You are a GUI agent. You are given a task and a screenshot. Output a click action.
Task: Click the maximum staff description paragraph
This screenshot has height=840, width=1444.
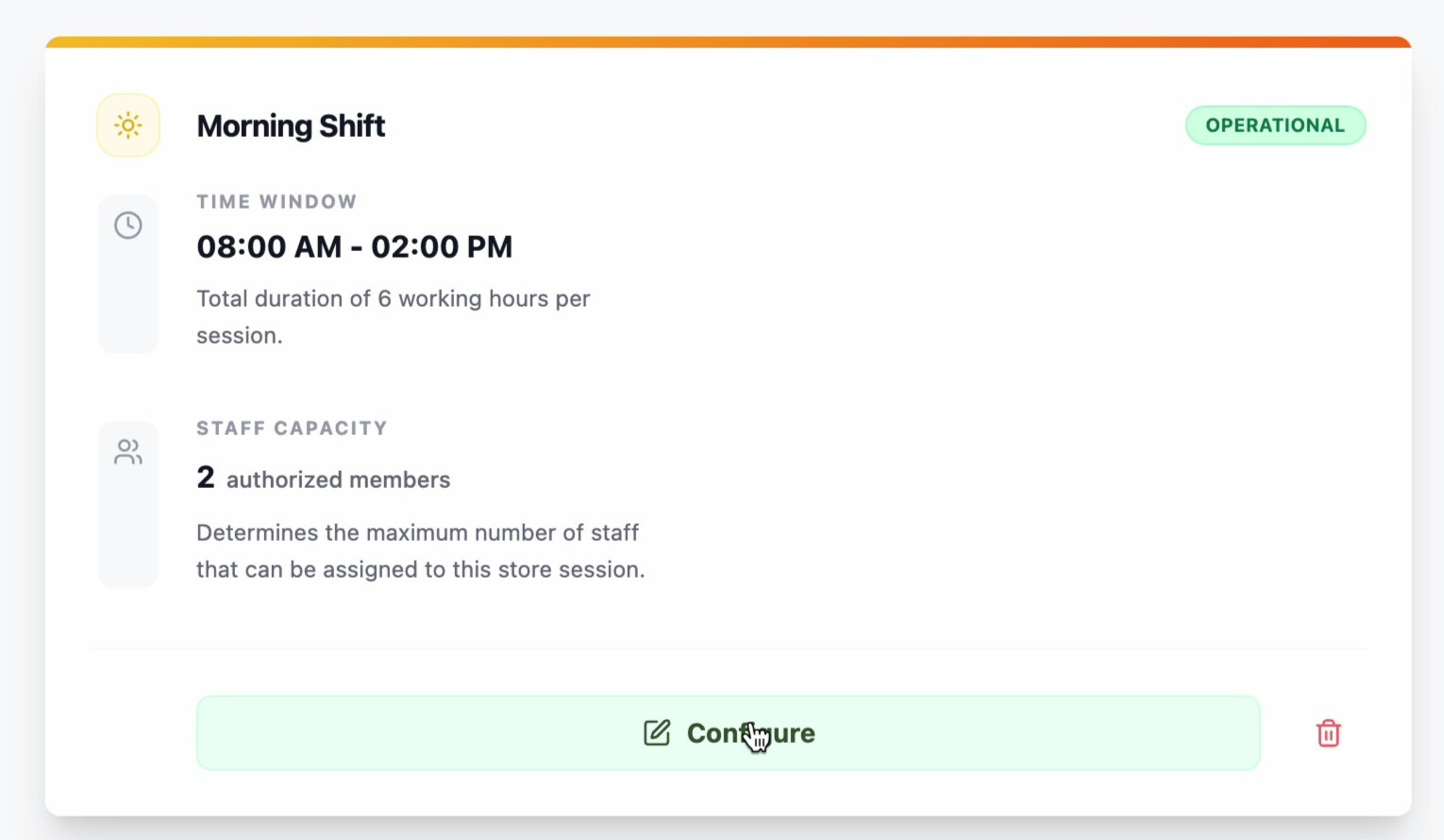(x=420, y=551)
